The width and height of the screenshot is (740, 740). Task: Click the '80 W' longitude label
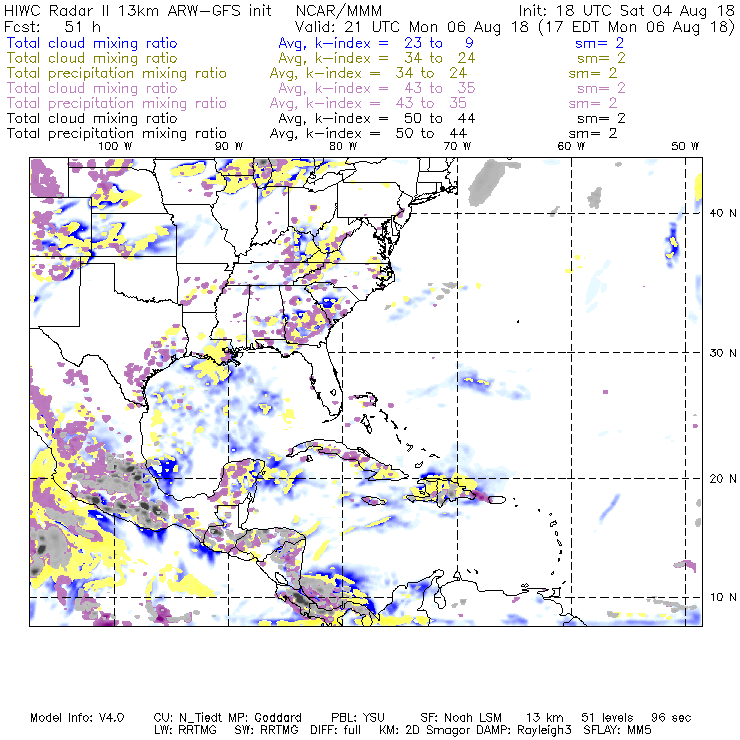coord(343,146)
